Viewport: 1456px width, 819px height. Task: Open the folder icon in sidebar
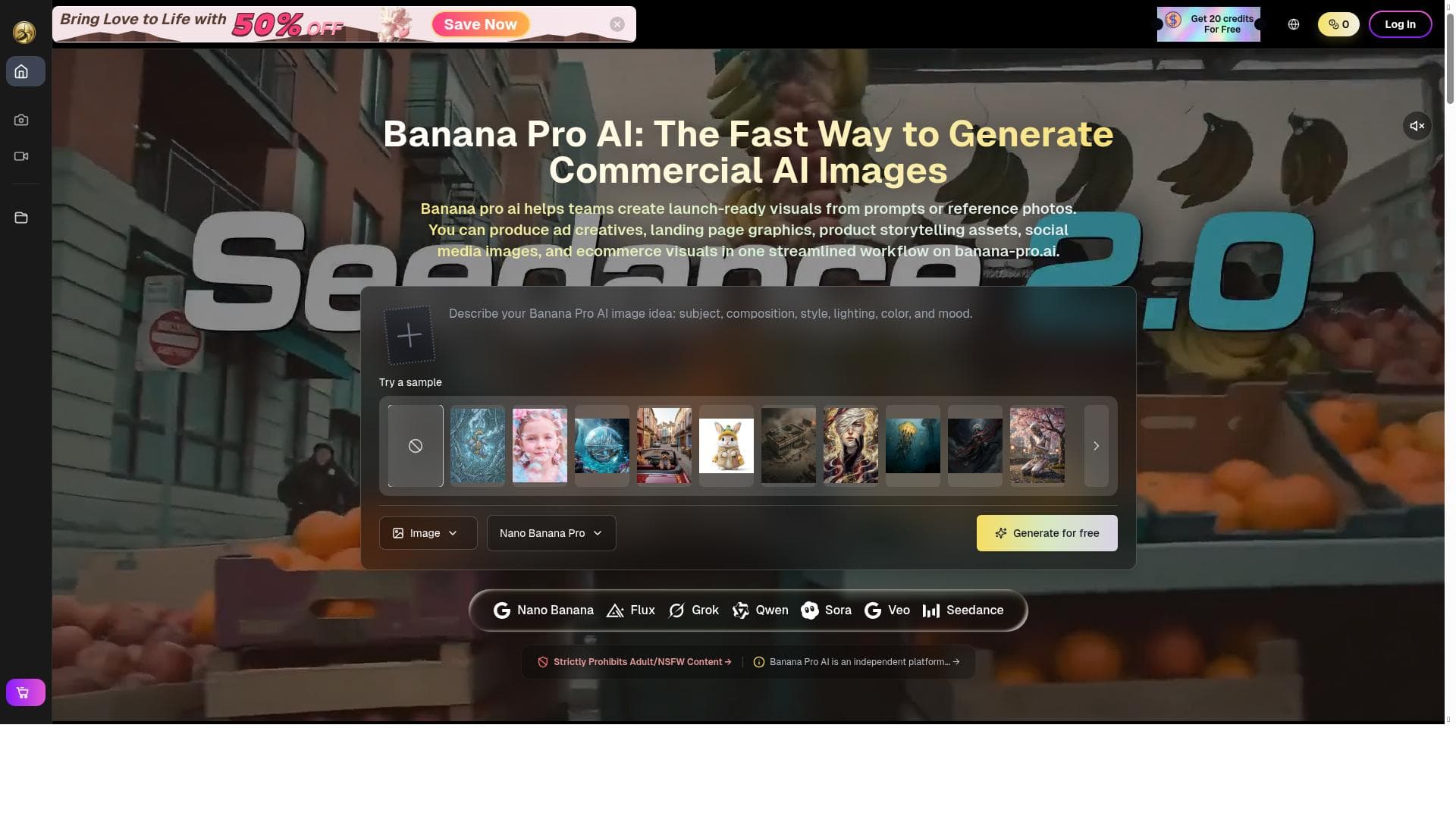(x=21, y=218)
